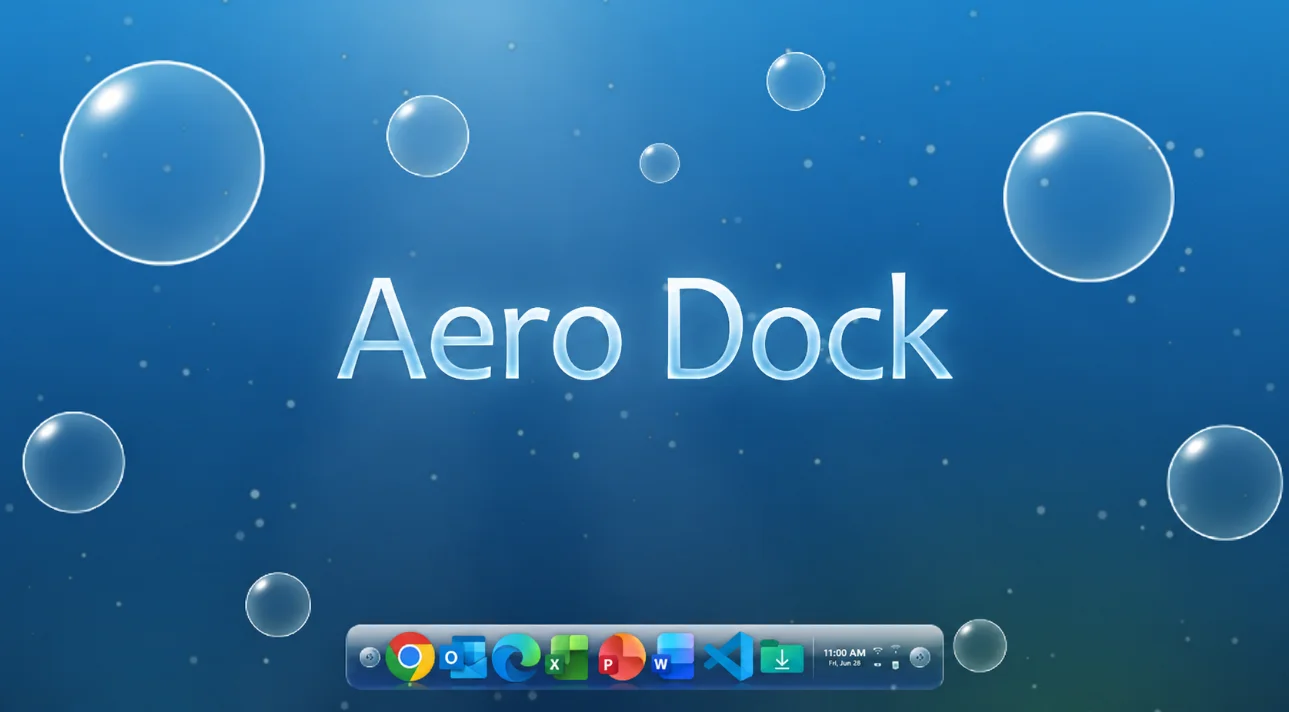Open the Wi-Fi icon beside the clock
This screenshot has width=1289, height=712.
pyautogui.click(x=878, y=651)
